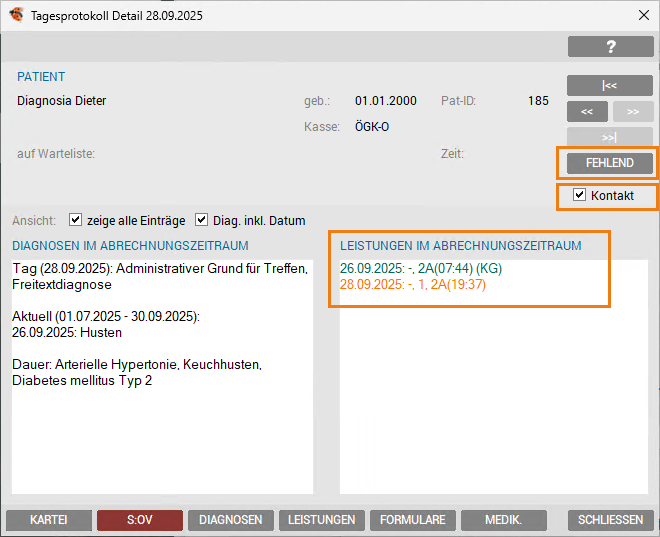Click the question mark help button
Screen dimensions: 660x537
(610, 47)
